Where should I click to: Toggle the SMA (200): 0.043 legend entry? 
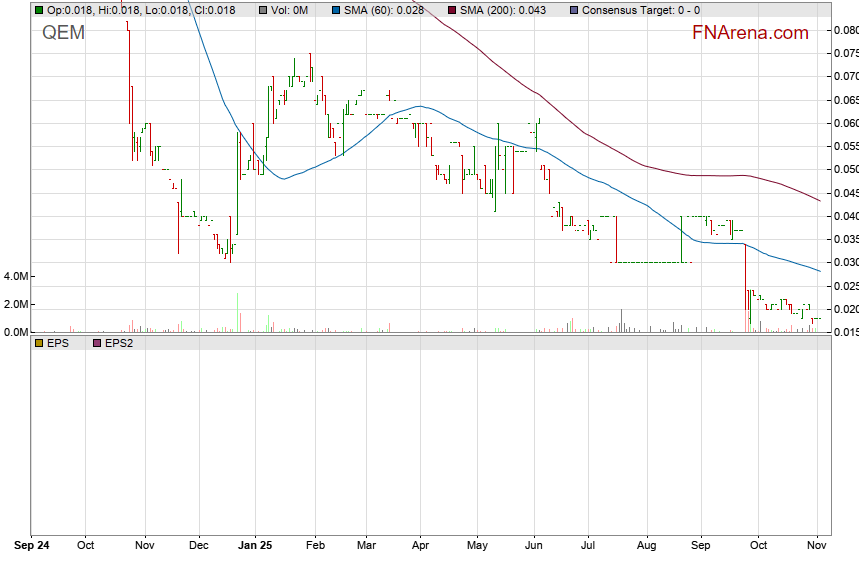[x=504, y=10]
